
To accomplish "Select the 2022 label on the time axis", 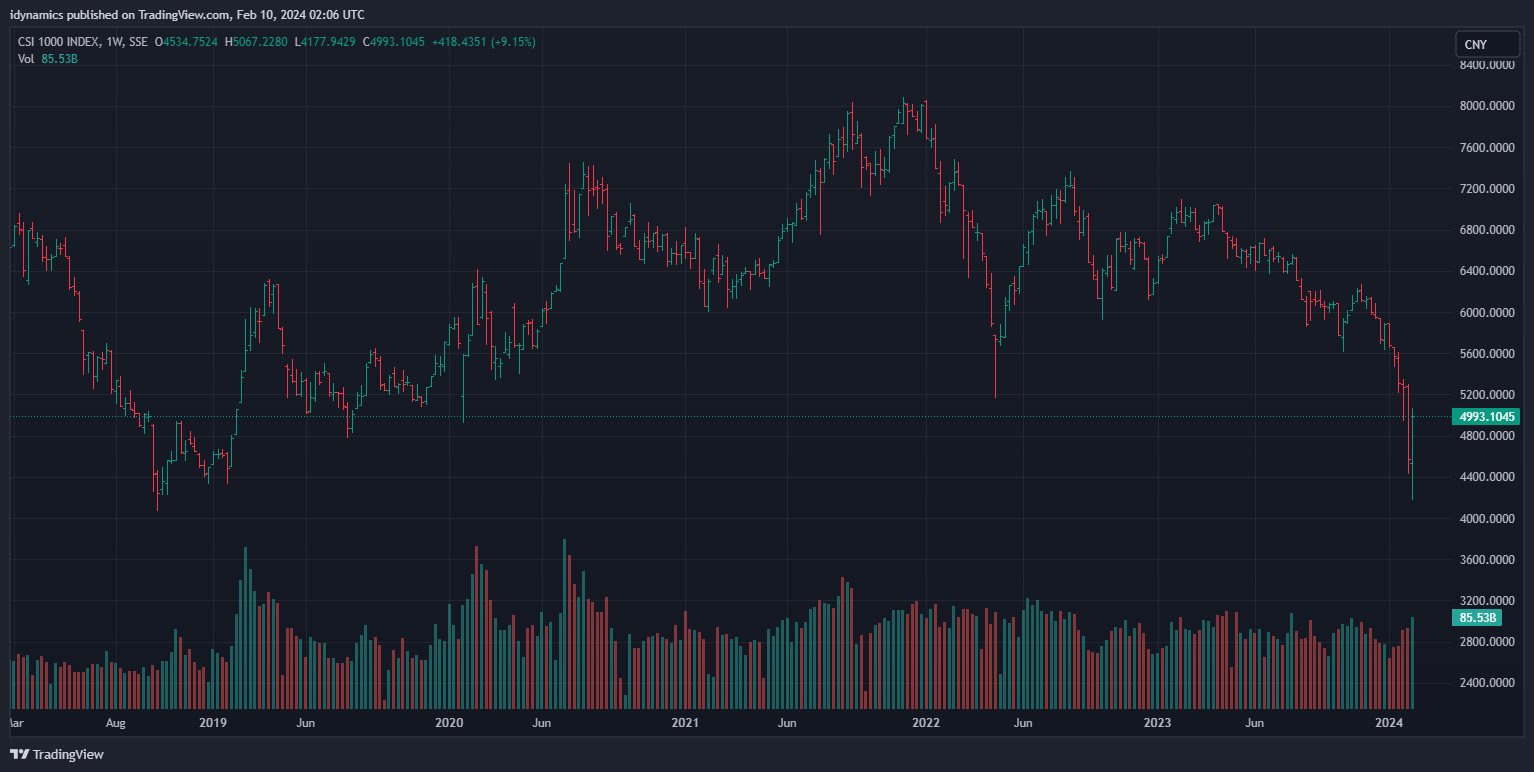I will 926,722.
